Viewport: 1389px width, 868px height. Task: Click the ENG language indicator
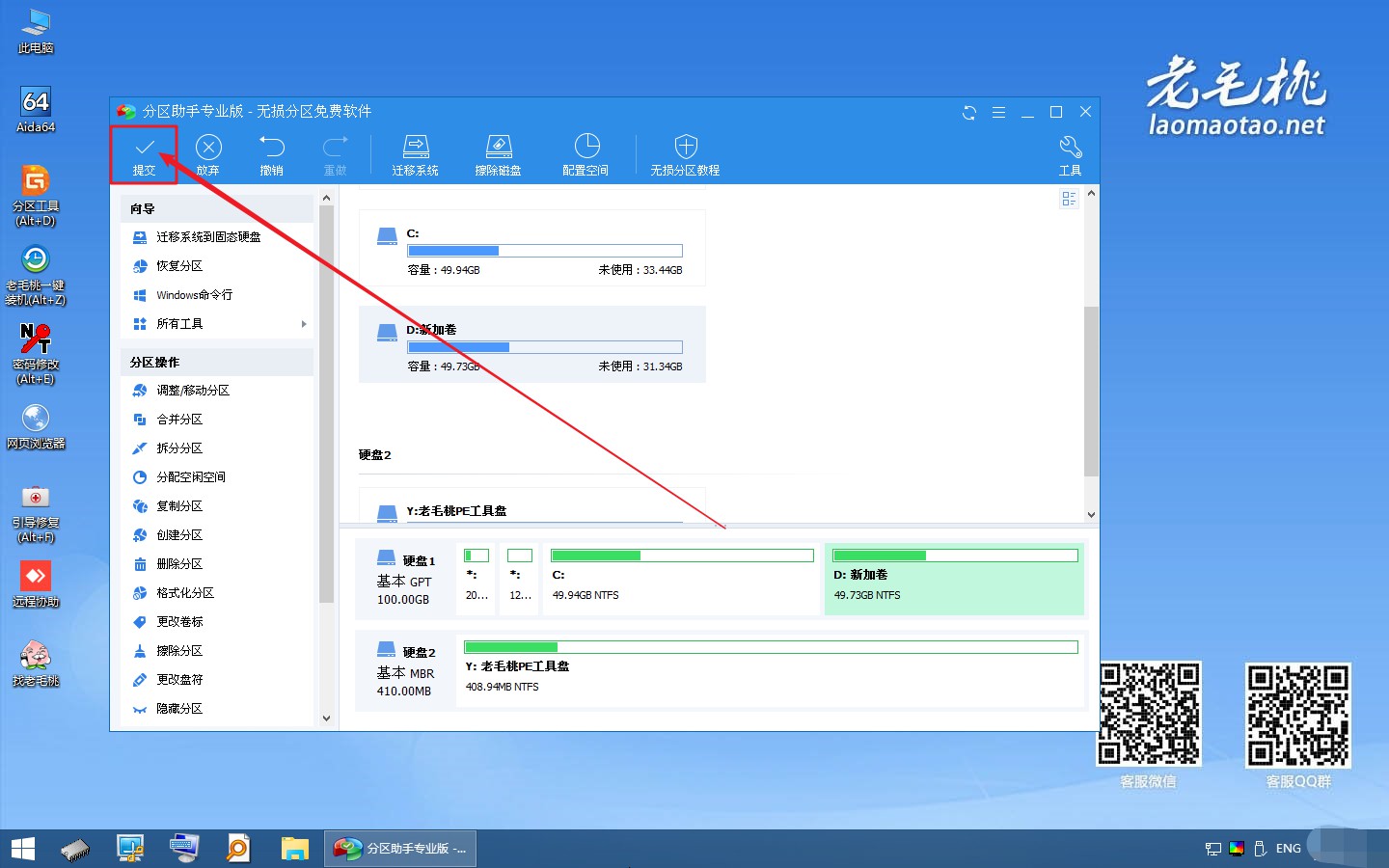coord(1288,849)
